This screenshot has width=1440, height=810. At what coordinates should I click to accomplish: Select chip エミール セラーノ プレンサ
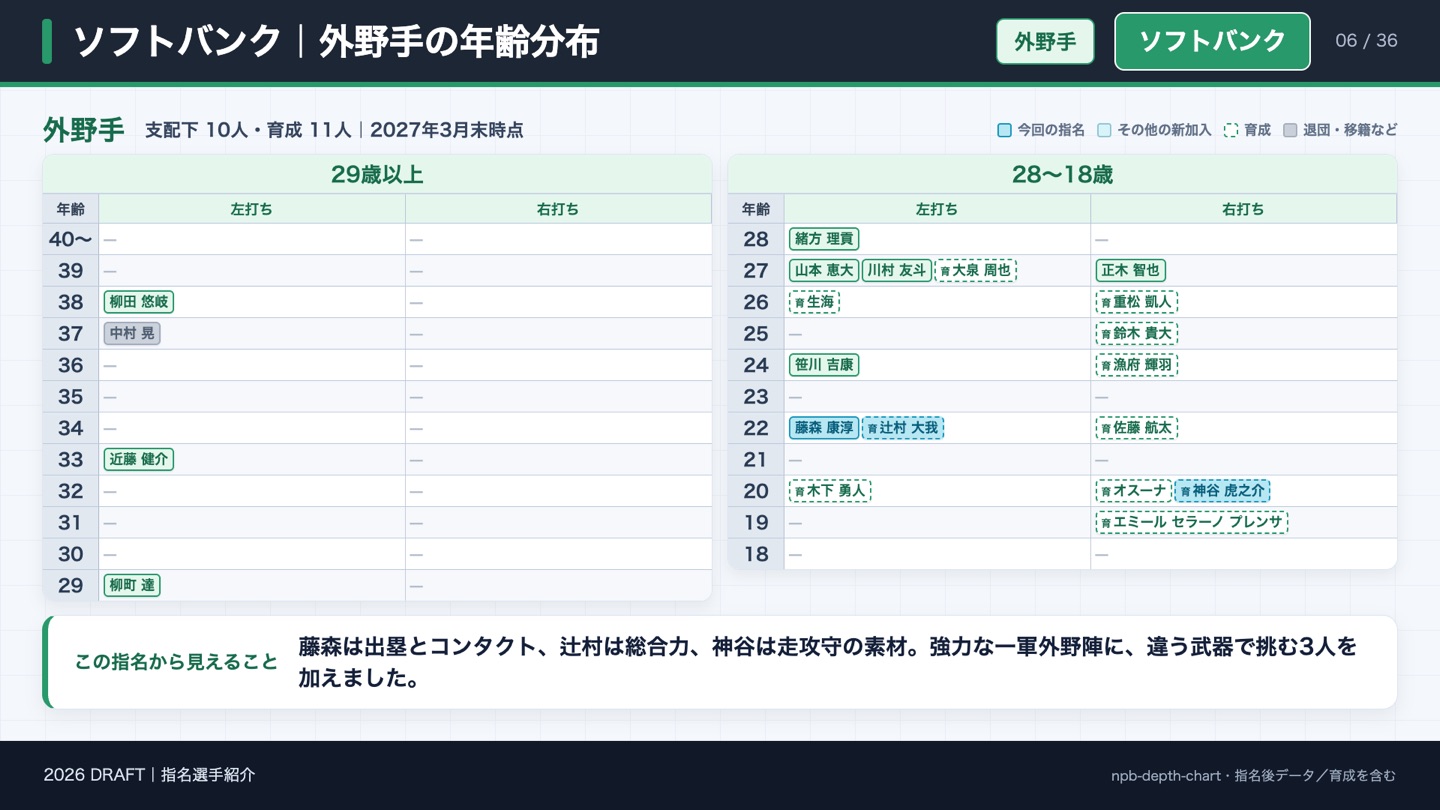pyautogui.click(x=1192, y=523)
